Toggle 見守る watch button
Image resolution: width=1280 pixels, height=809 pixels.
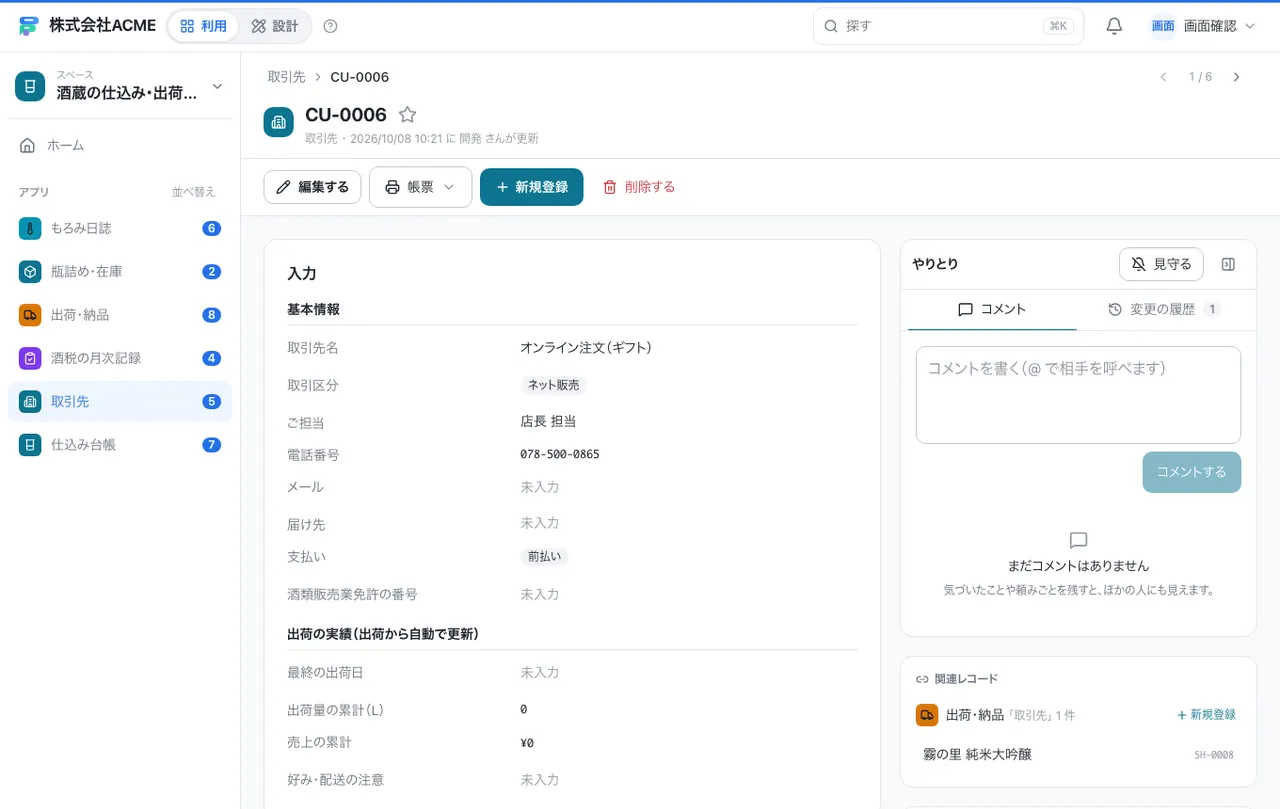coord(1161,264)
